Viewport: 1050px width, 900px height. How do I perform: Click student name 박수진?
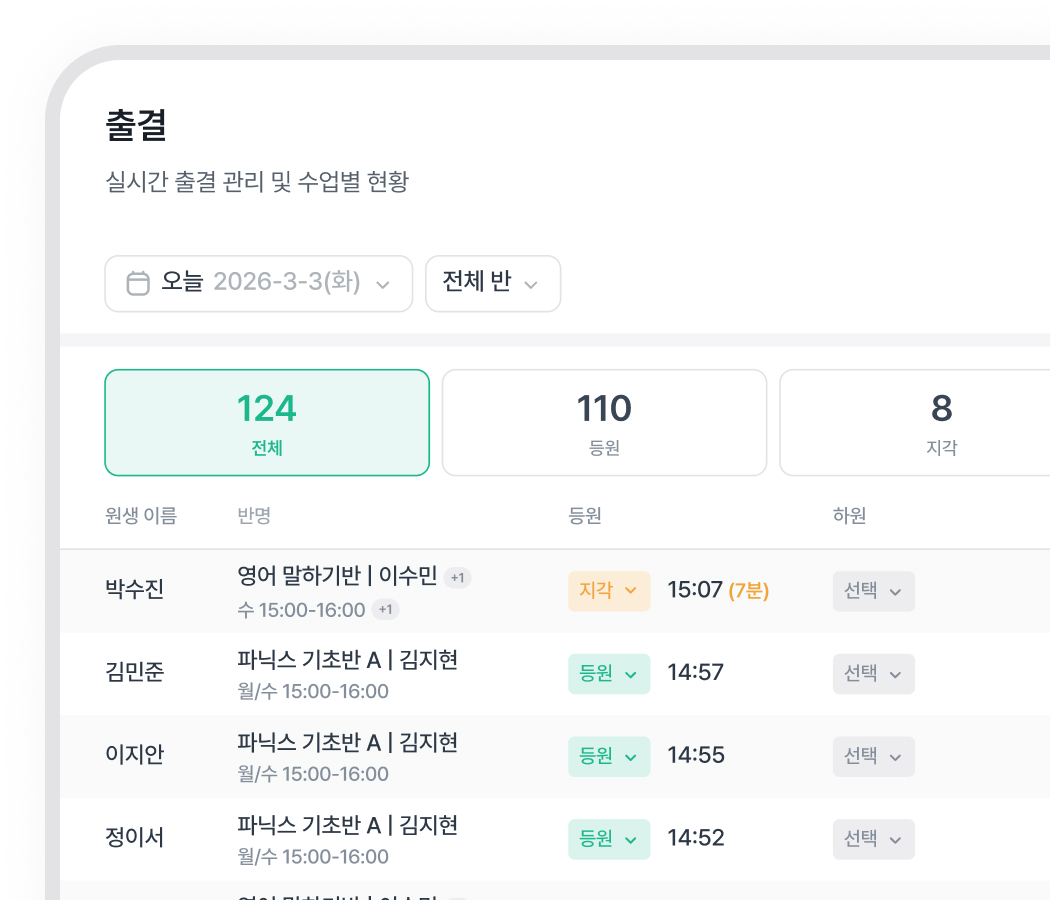(134, 590)
